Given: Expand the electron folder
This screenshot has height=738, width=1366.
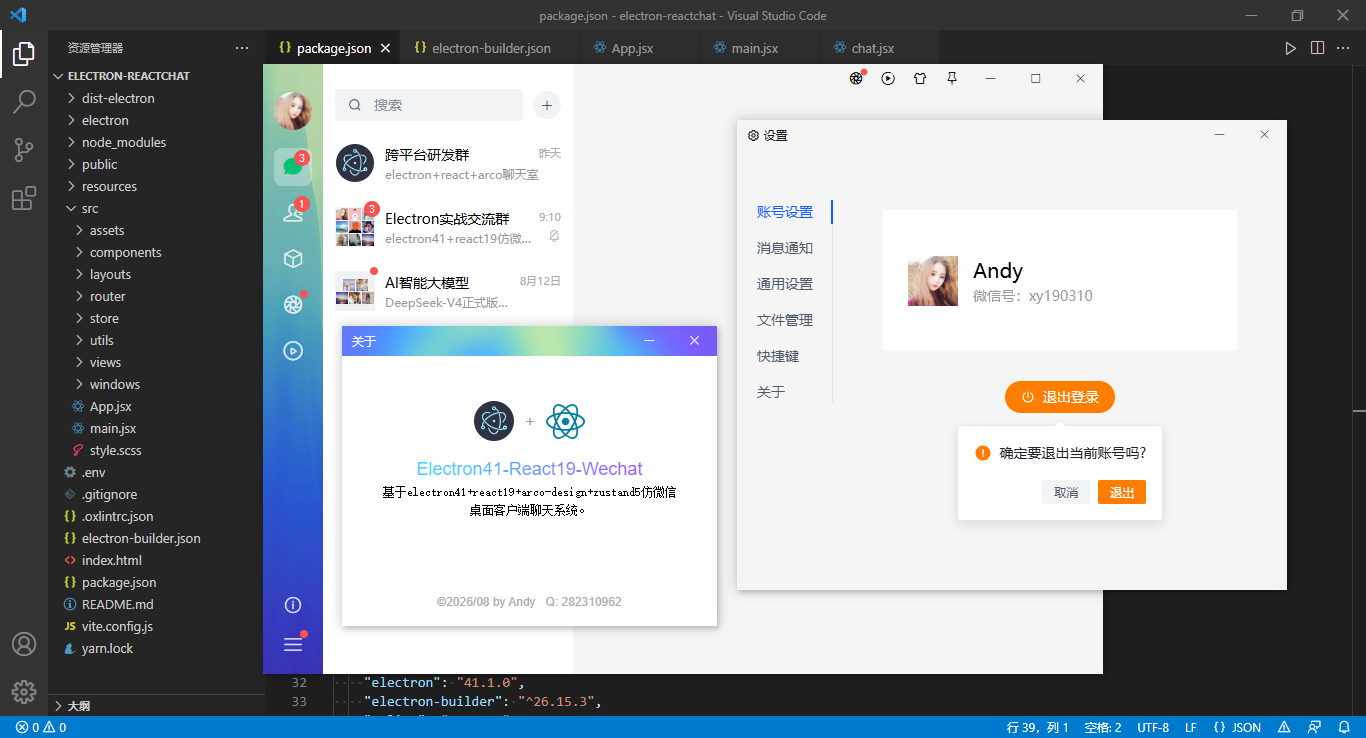Looking at the screenshot, I should pos(156,120).
